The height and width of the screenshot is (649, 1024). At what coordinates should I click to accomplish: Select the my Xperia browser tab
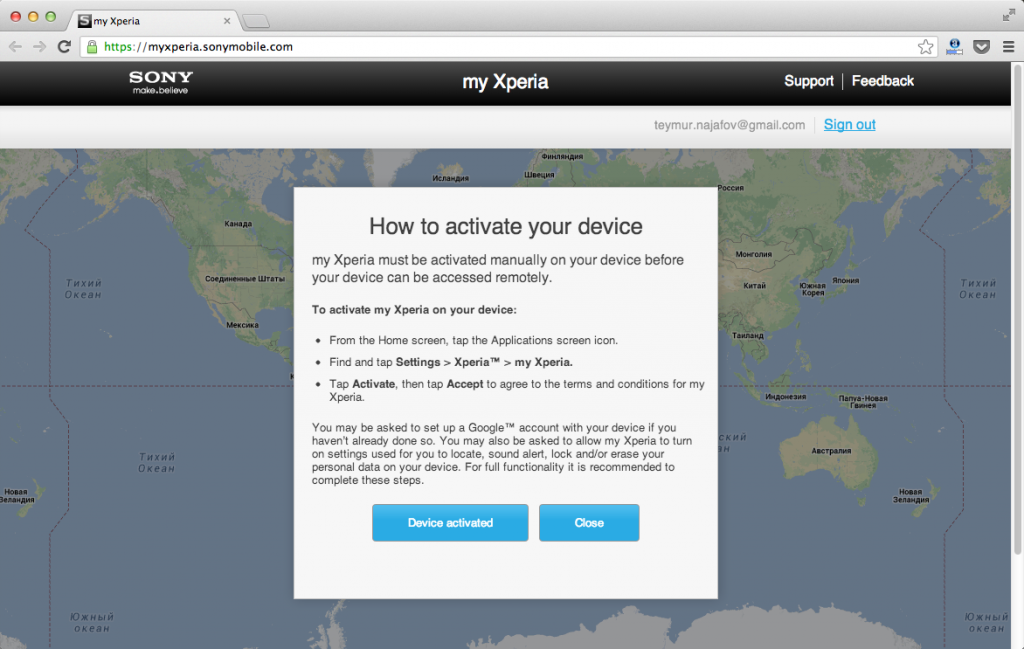tap(153, 21)
